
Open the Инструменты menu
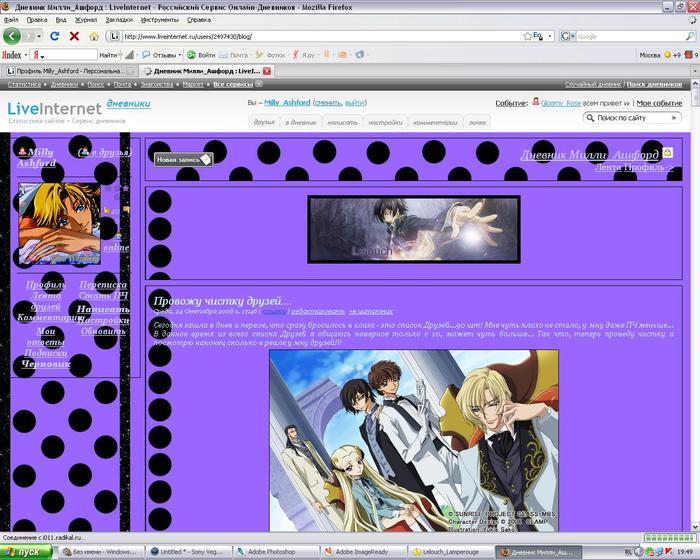click(160, 20)
